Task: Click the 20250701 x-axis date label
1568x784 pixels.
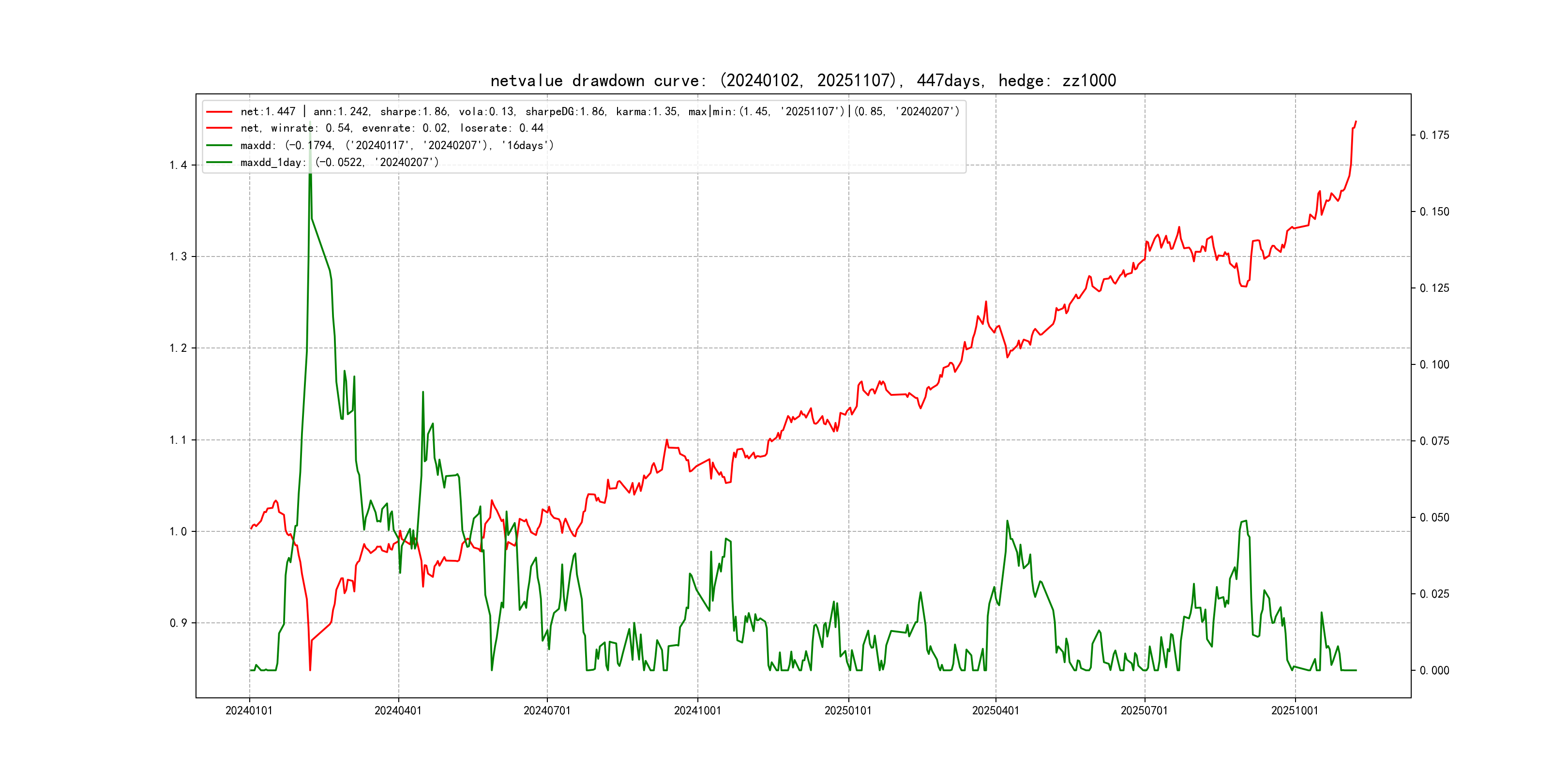Action: pos(1145,710)
